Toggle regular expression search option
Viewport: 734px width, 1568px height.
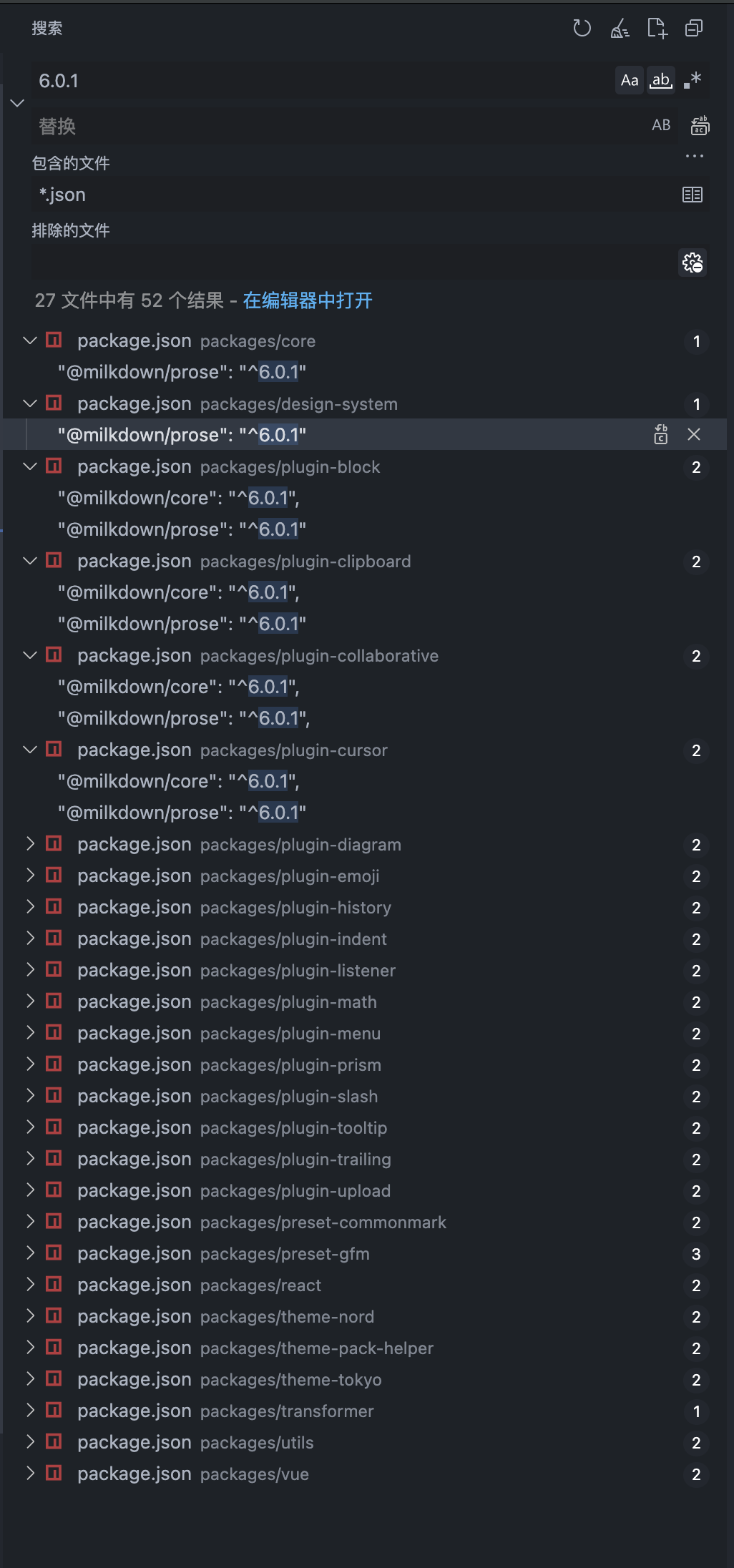click(693, 80)
